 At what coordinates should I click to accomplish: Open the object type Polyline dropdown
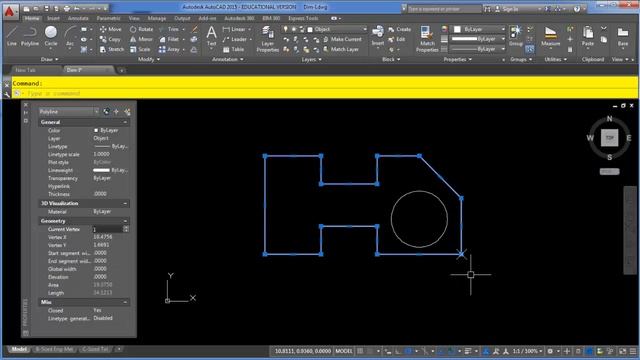coord(69,111)
